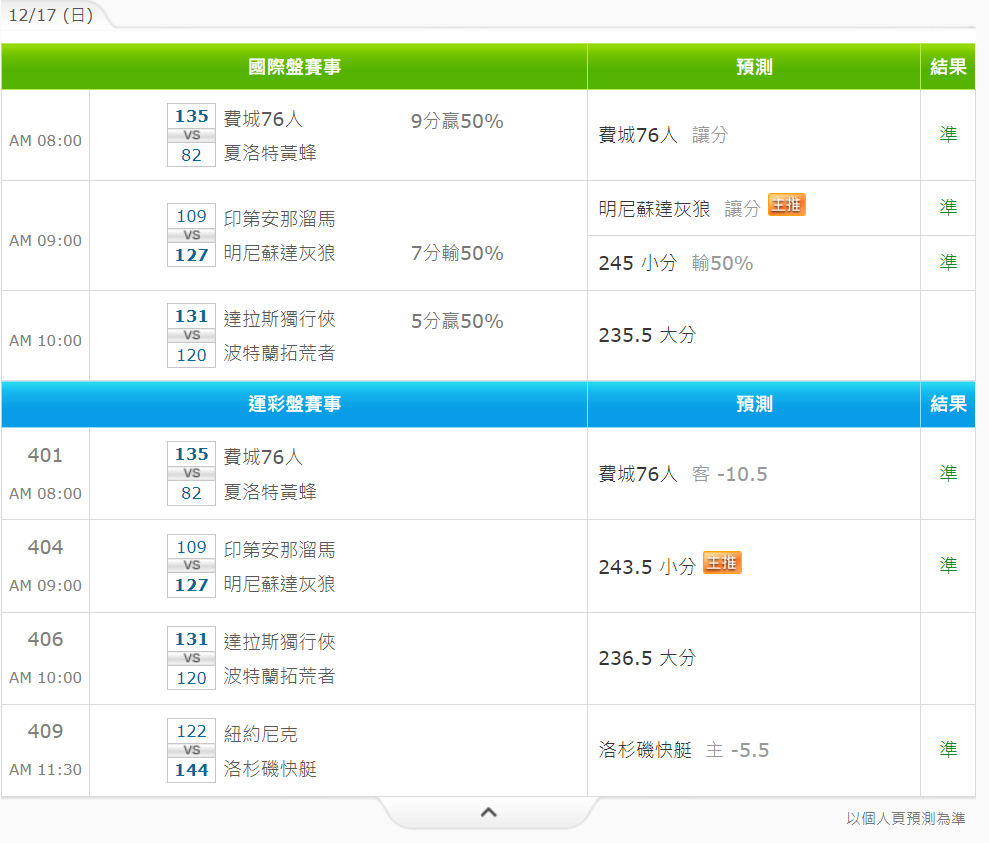Click the 結果 header in the 運彩盤 section
The height and width of the screenshot is (843, 989).
coord(948,404)
